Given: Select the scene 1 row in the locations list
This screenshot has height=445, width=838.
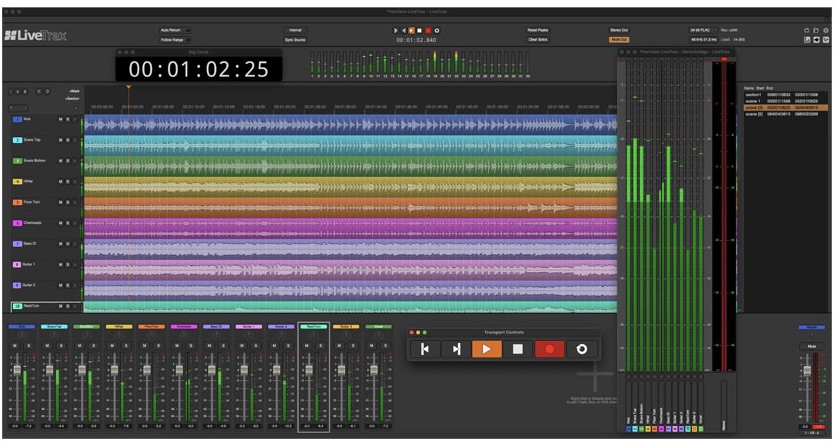Looking at the screenshot, I should (x=786, y=101).
